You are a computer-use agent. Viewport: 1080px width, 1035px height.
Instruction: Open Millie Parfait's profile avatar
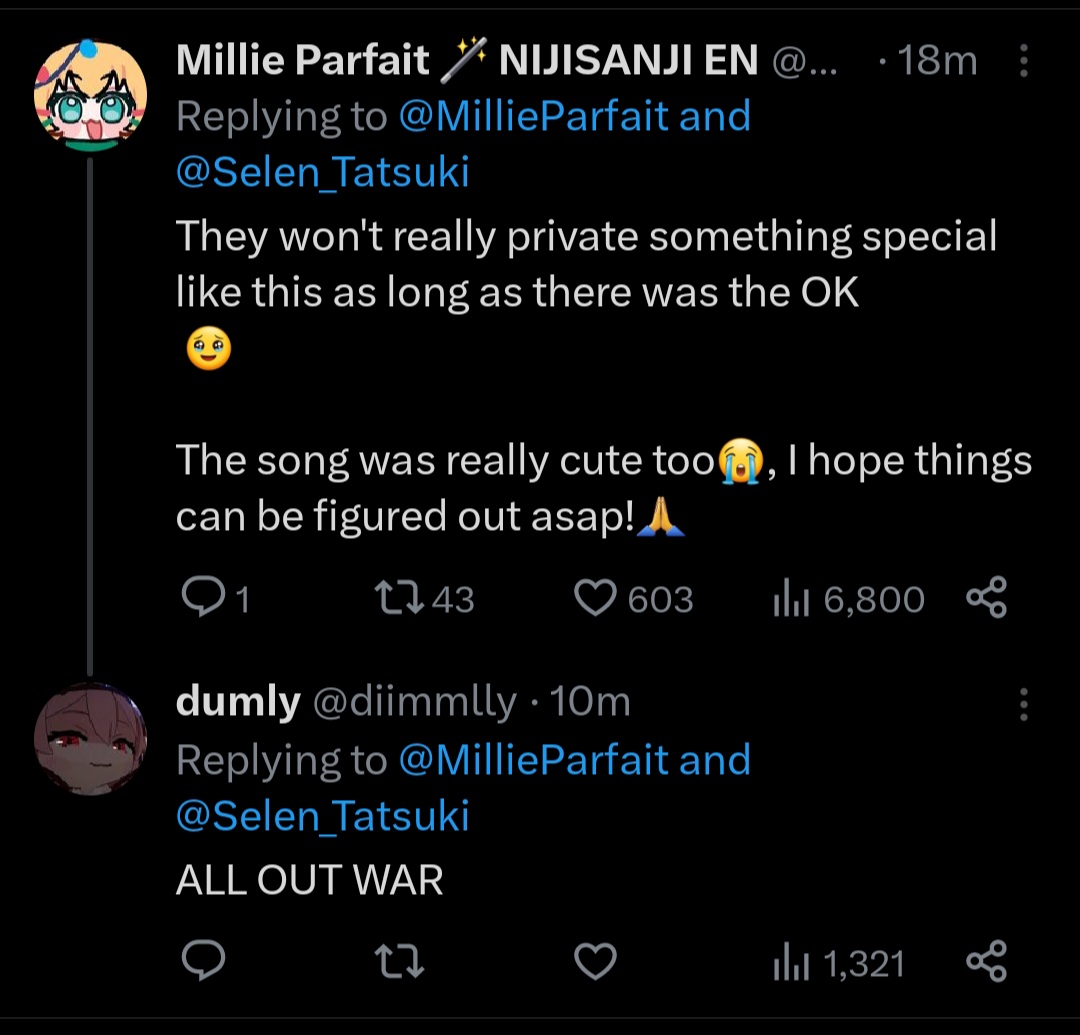(90, 97)
